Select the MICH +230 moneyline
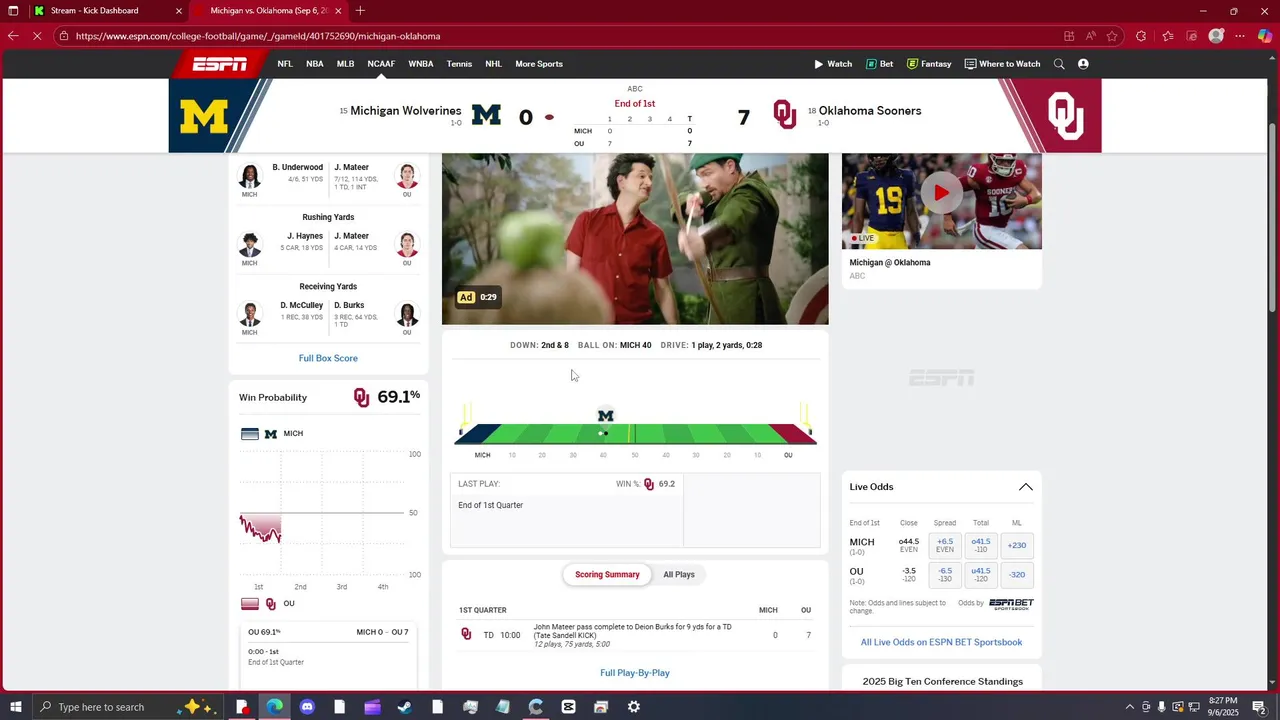 click(x=1017, y=545)
